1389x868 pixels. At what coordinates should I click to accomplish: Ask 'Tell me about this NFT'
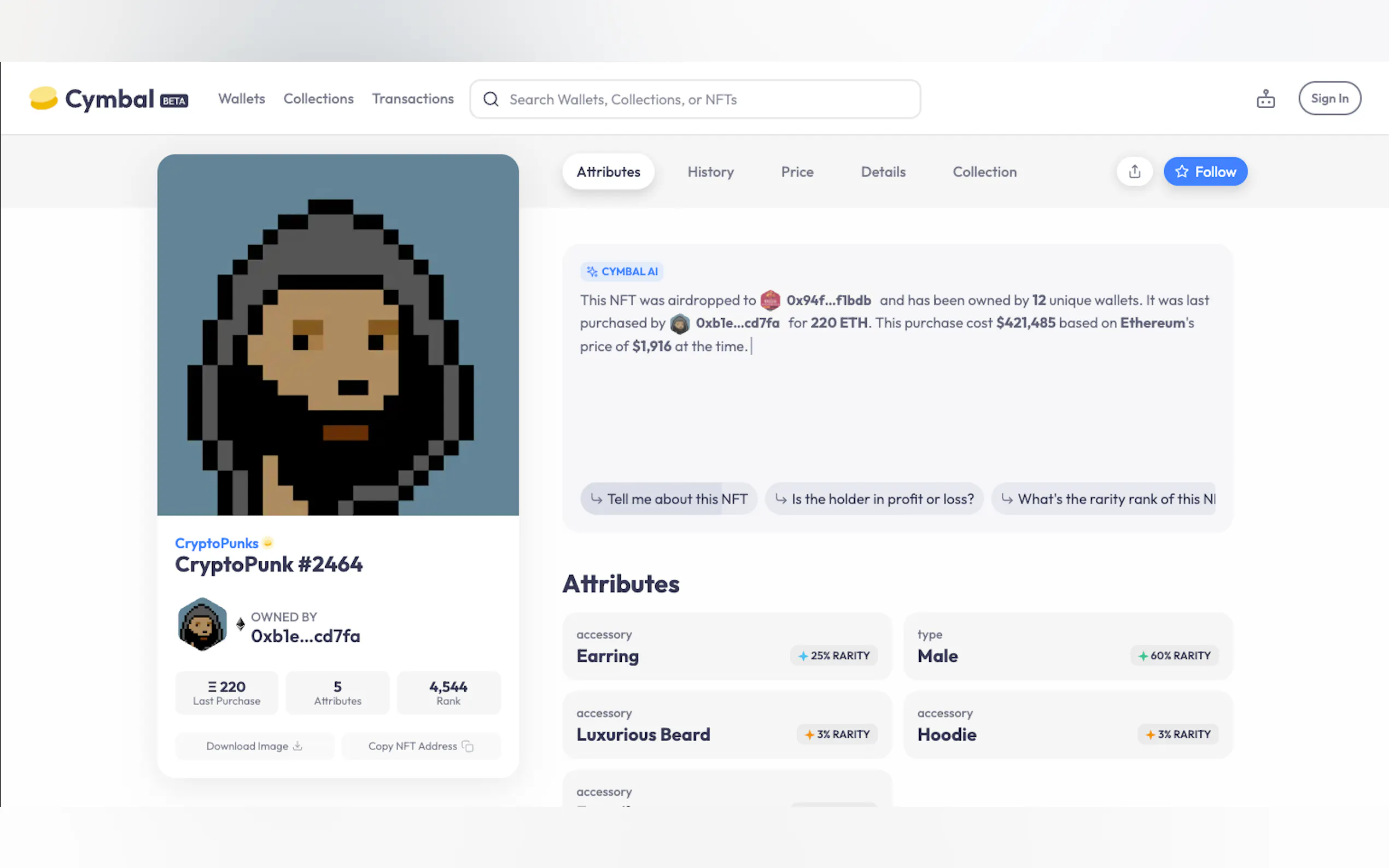[x=669, y=499]
